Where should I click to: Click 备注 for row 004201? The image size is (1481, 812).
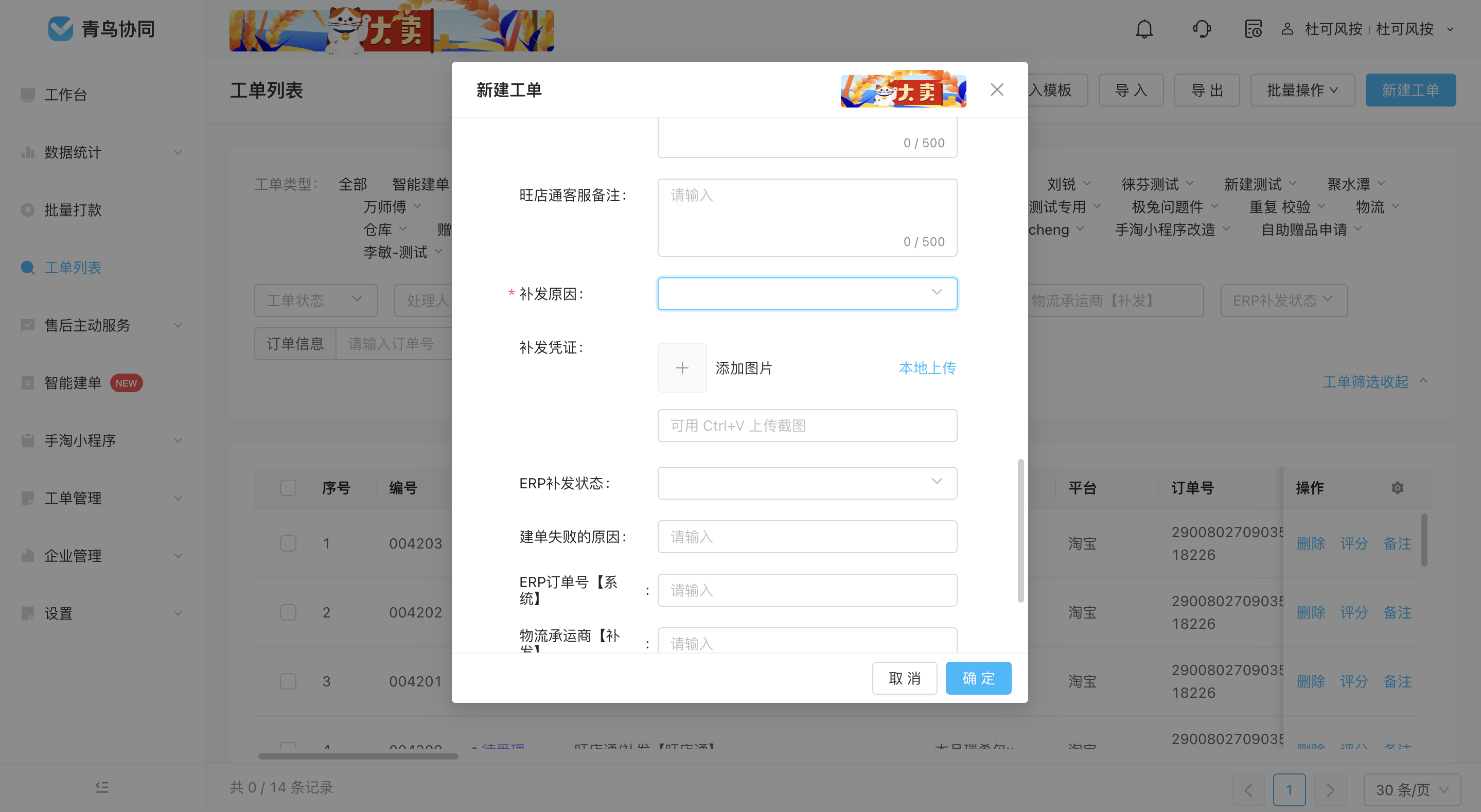coord(1397,681)
